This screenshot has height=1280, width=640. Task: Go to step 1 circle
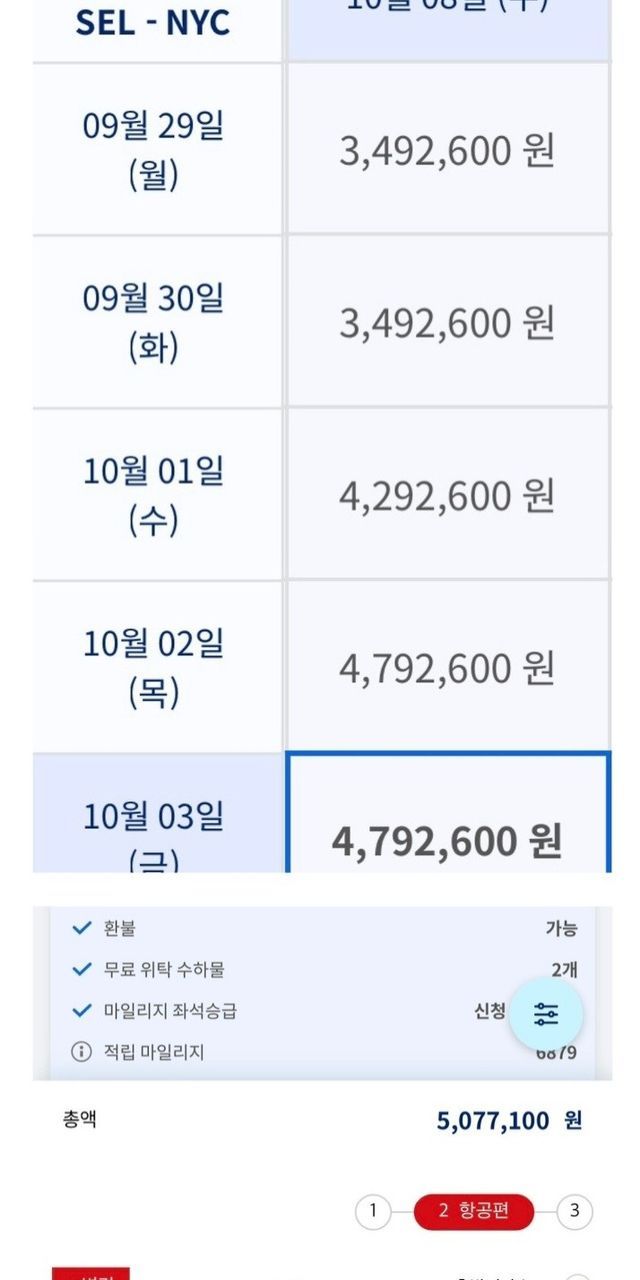[x=373, y=1212]
